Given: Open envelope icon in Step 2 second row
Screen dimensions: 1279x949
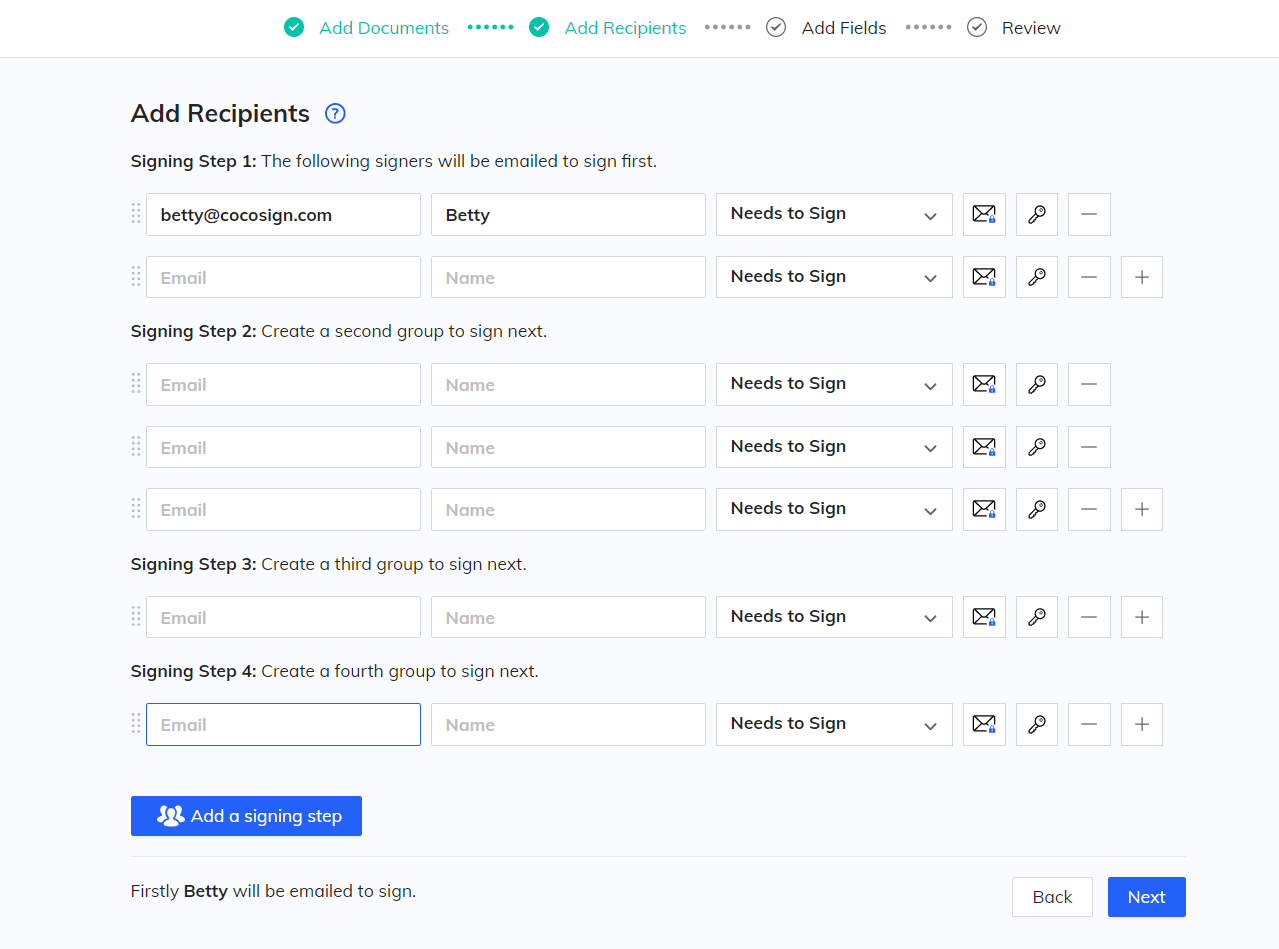Looking at the screenshot, I should click(984, 447).
